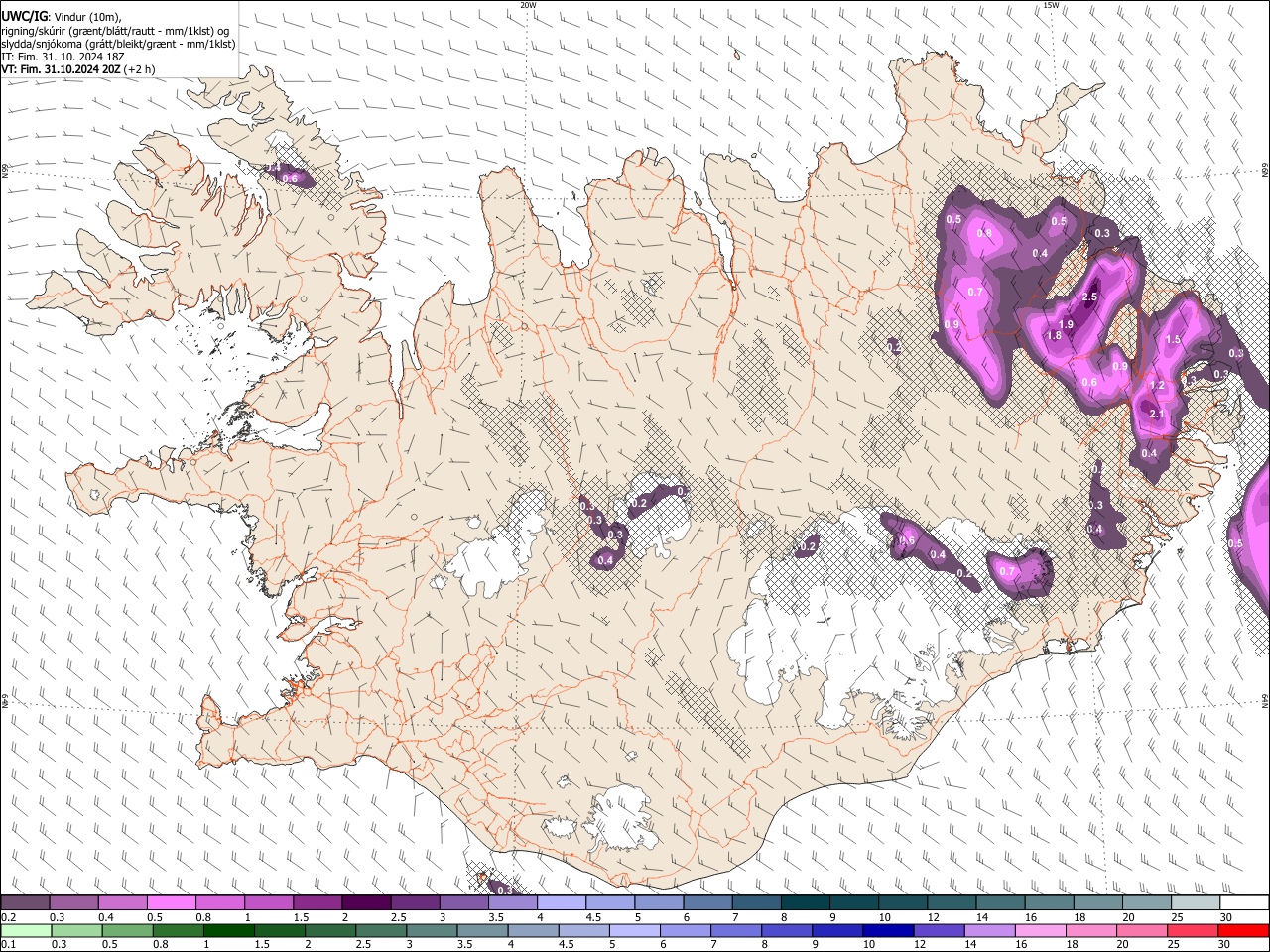Screen dimensions: 1270x952
Task: Click top-row legend swatch between 0.3 and 0.4
Action: [x=74, y=903]
